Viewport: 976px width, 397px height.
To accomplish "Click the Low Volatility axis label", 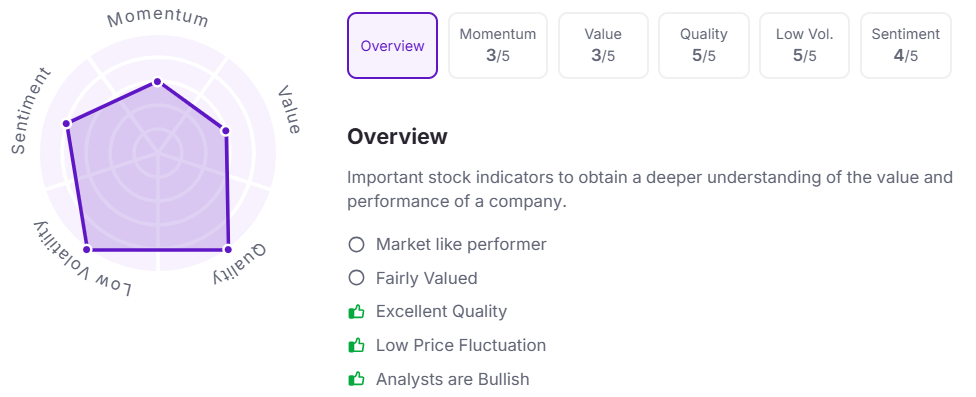I will [83, 259].
